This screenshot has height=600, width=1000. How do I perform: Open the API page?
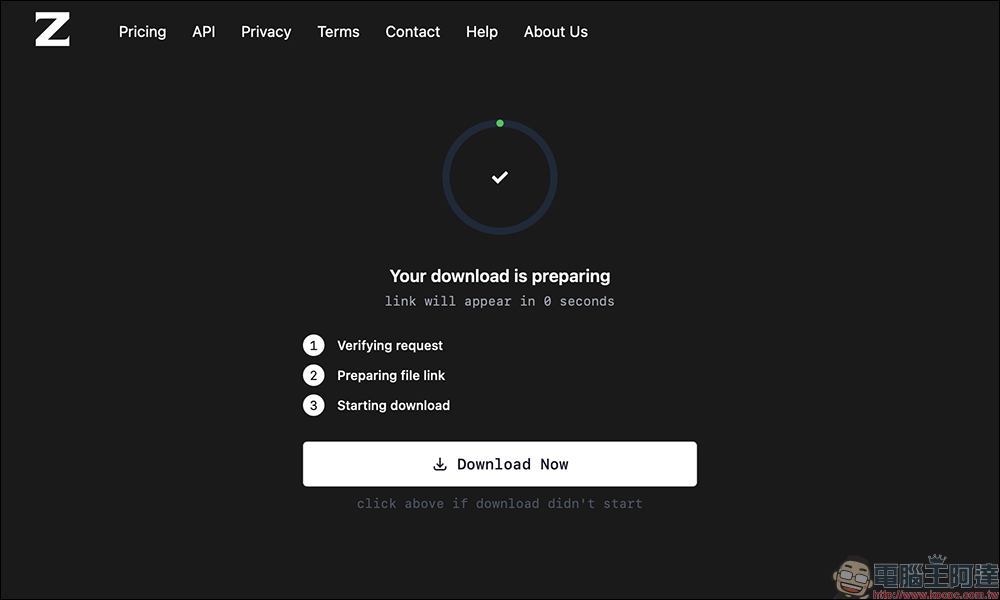click(203, 31)
